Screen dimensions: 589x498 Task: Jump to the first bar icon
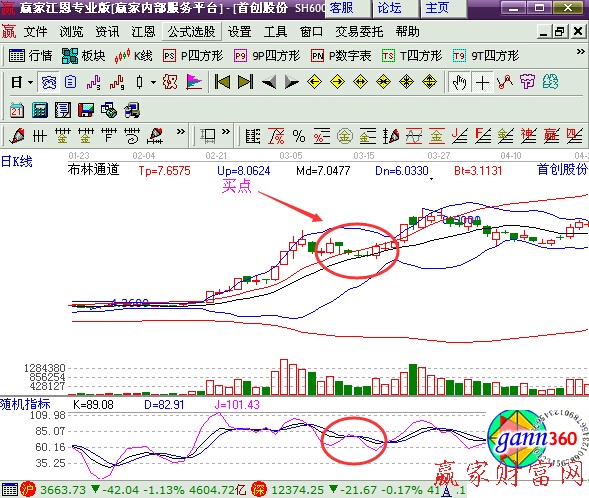pos(222,82)
